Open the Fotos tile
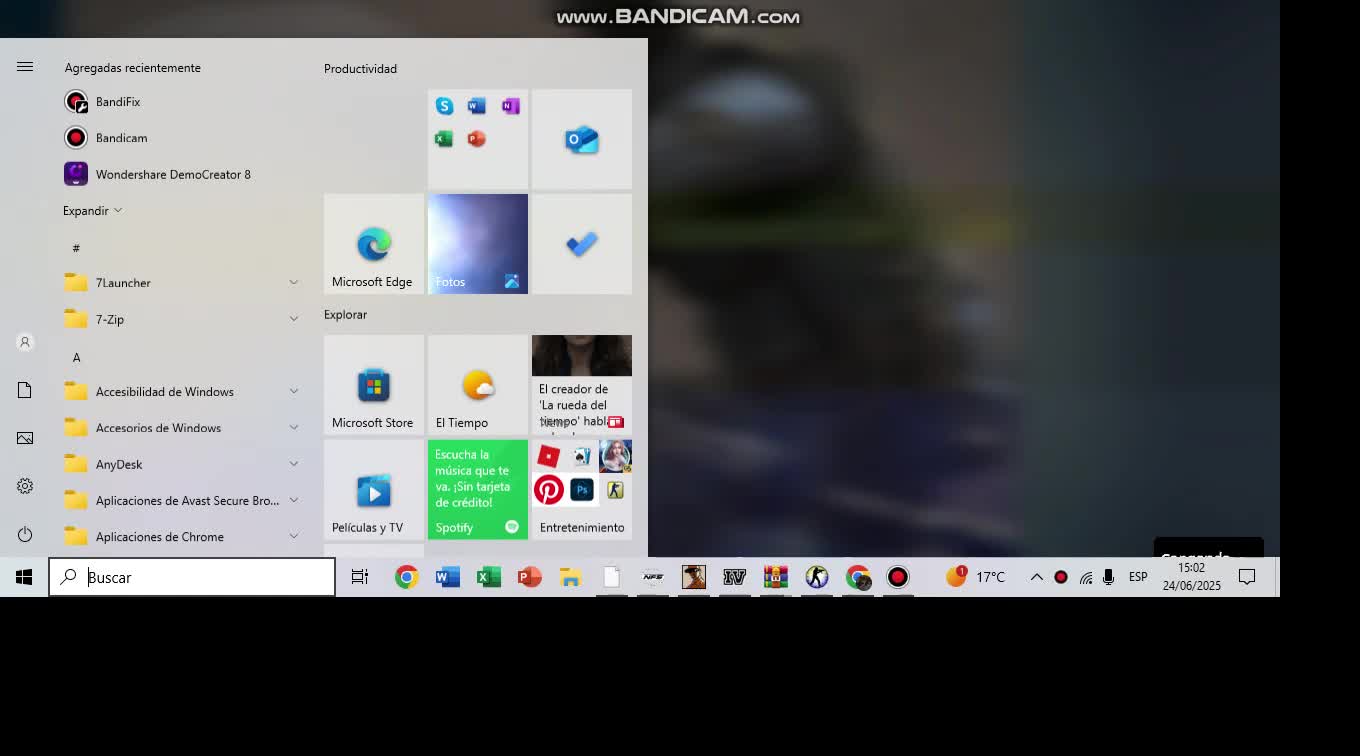 (x=478, y=244)
